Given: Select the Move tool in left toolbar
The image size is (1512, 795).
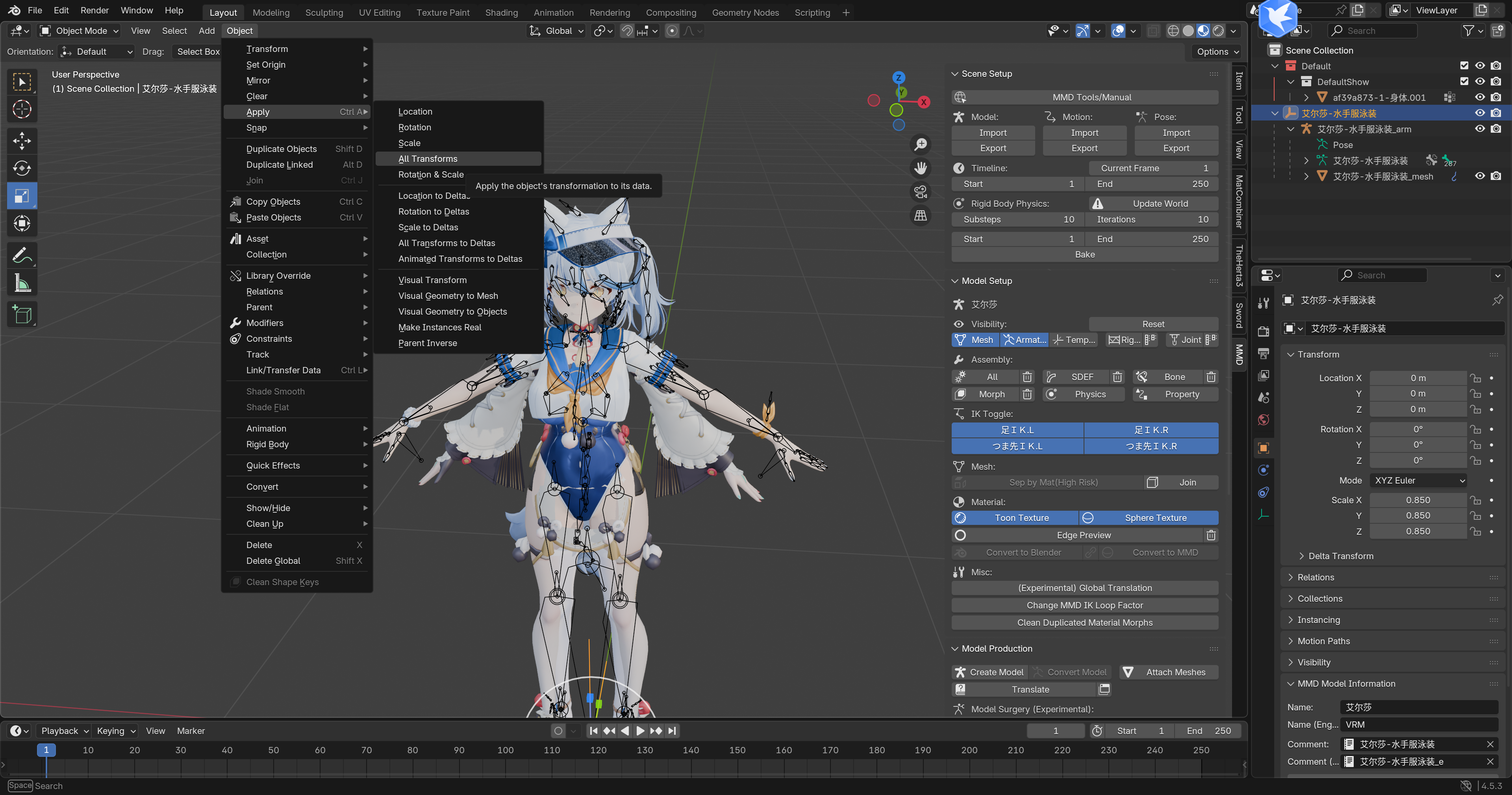Looking at the screenshot, I should point(22,140).
